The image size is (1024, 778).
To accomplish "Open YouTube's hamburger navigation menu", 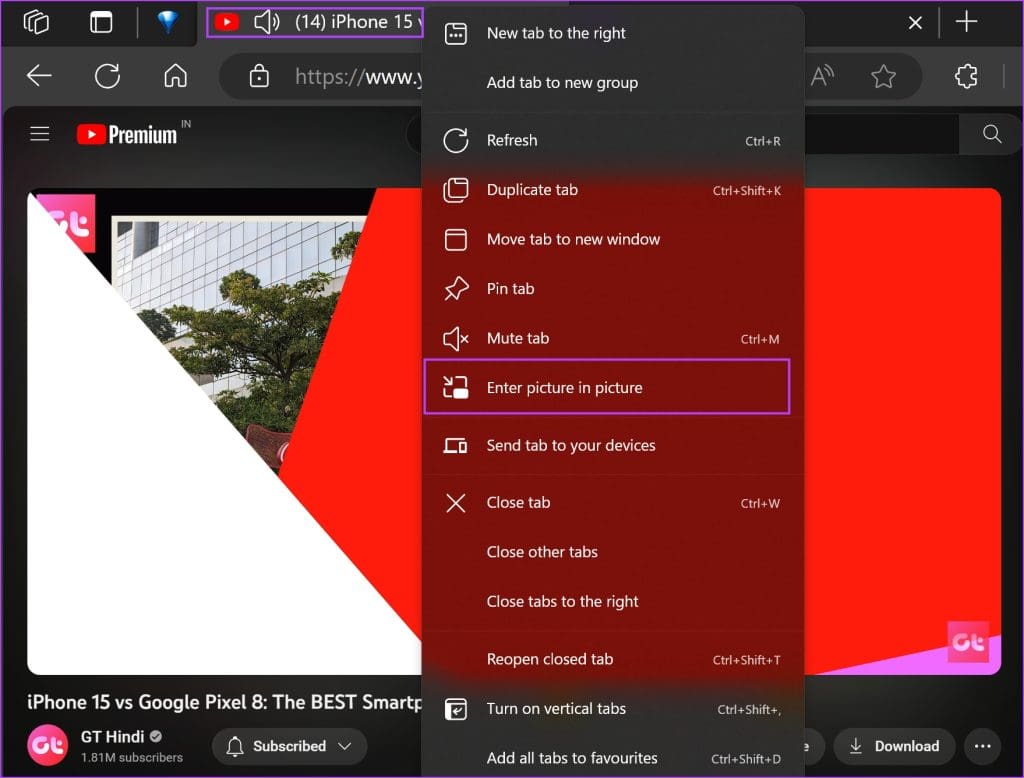I will pos(39,134).
